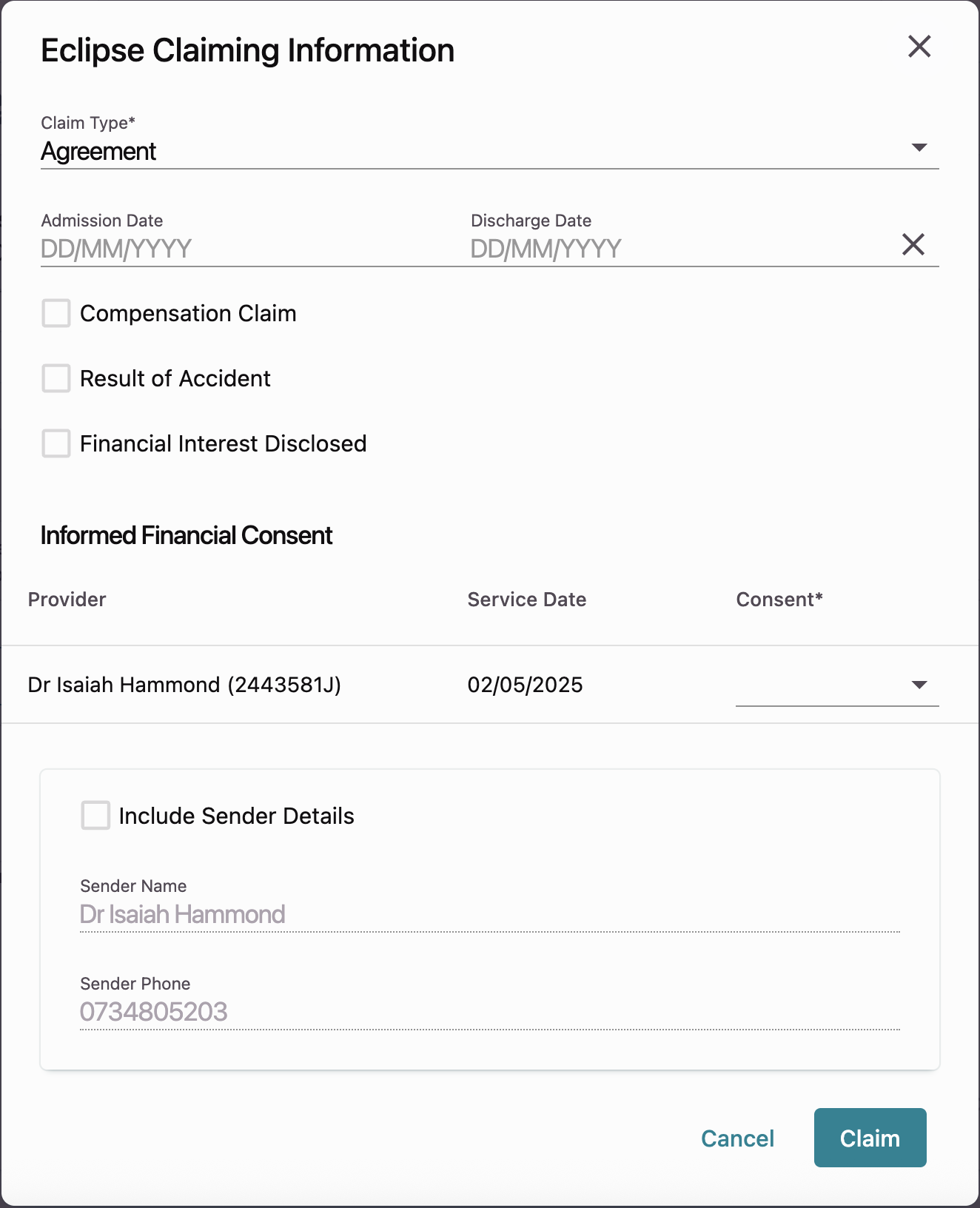Click the Informed Financial Consent heading
The width and height of the screenshot is (980, 1208).
(187, 535)
